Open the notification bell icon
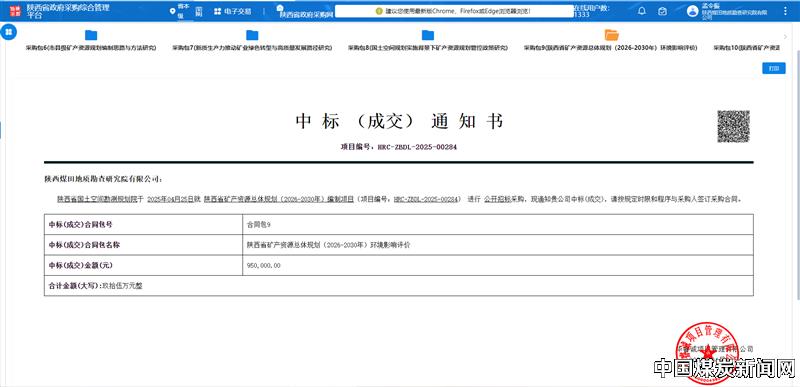This screenshot has height=387, width=800. pos(642,11)
